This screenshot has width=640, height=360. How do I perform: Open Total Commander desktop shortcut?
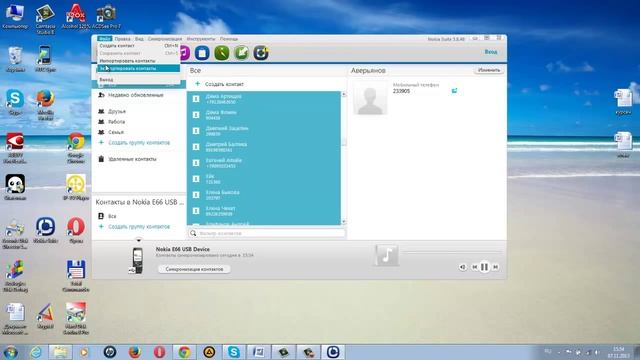76,276
